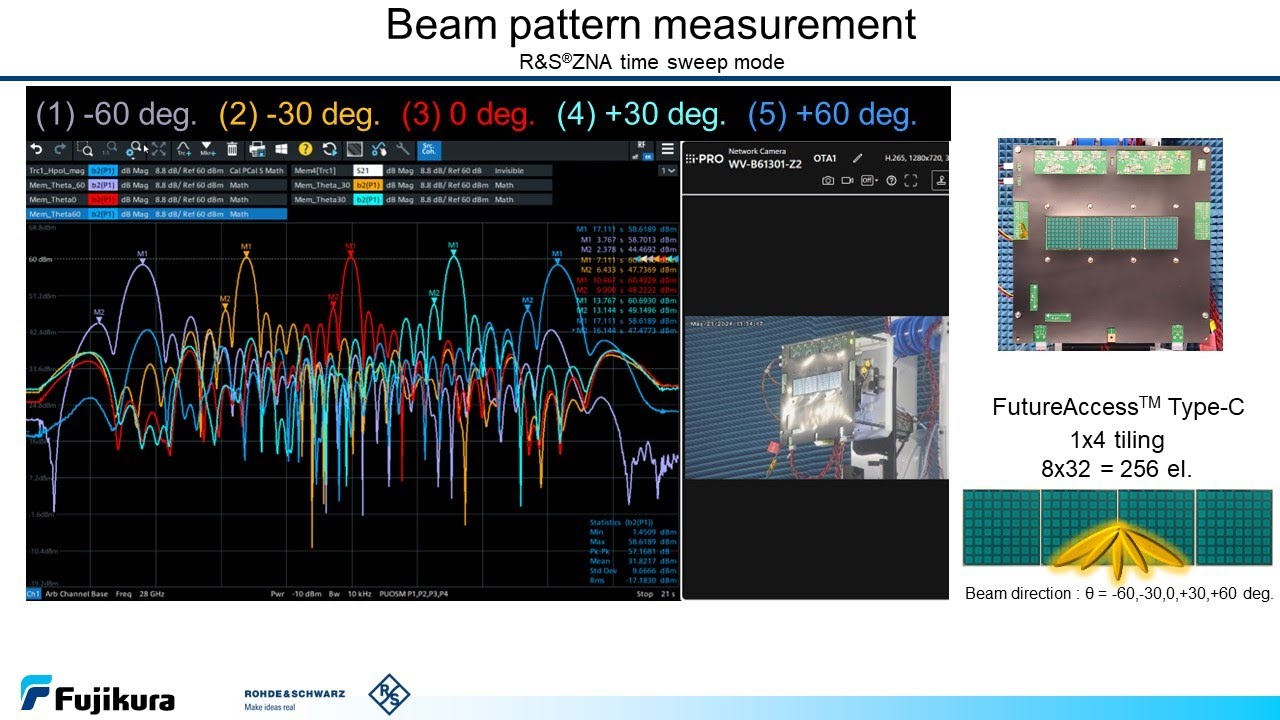Select the highlighted Mem_Theta60 trace row
Viewport: 1280px width, 720px height.
[157, 214]
